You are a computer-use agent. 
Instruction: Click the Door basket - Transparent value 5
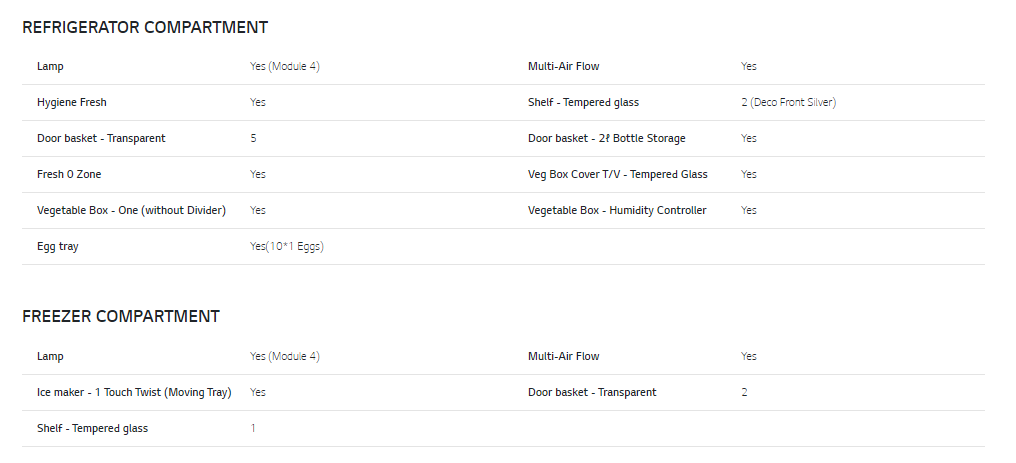(253, 138)
